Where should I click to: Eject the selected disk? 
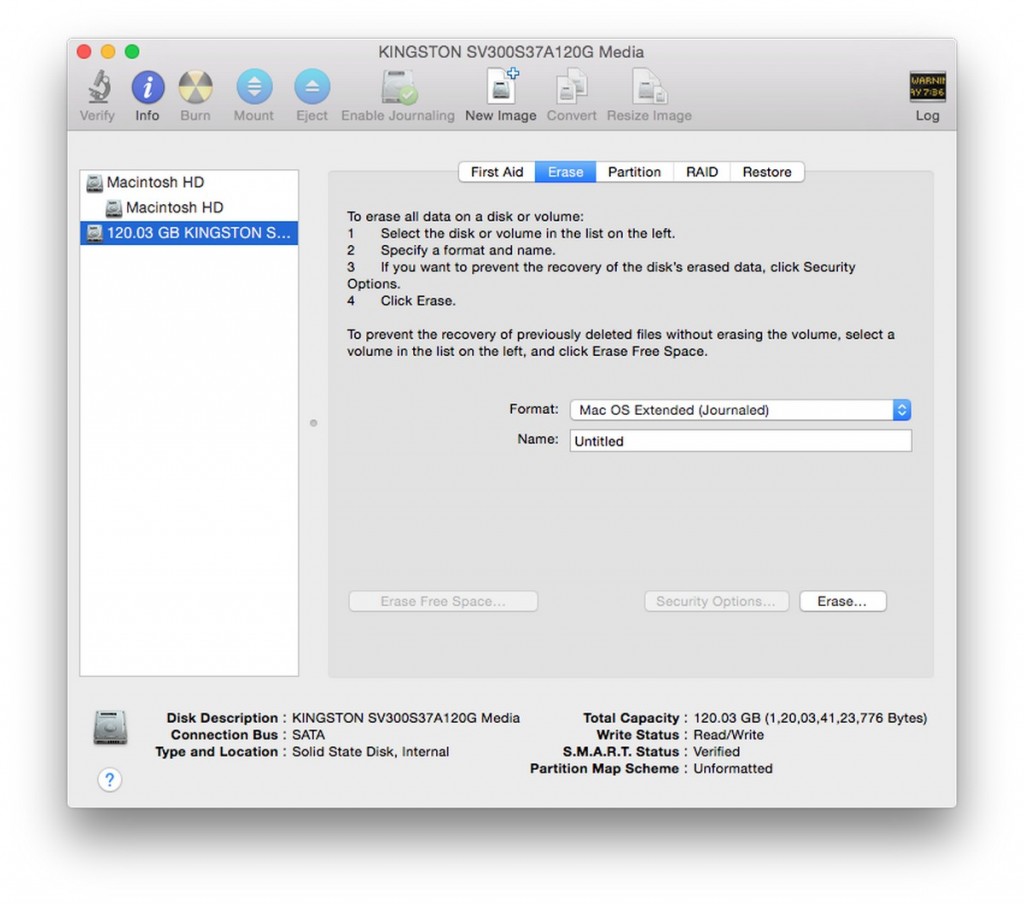(311, 89)
